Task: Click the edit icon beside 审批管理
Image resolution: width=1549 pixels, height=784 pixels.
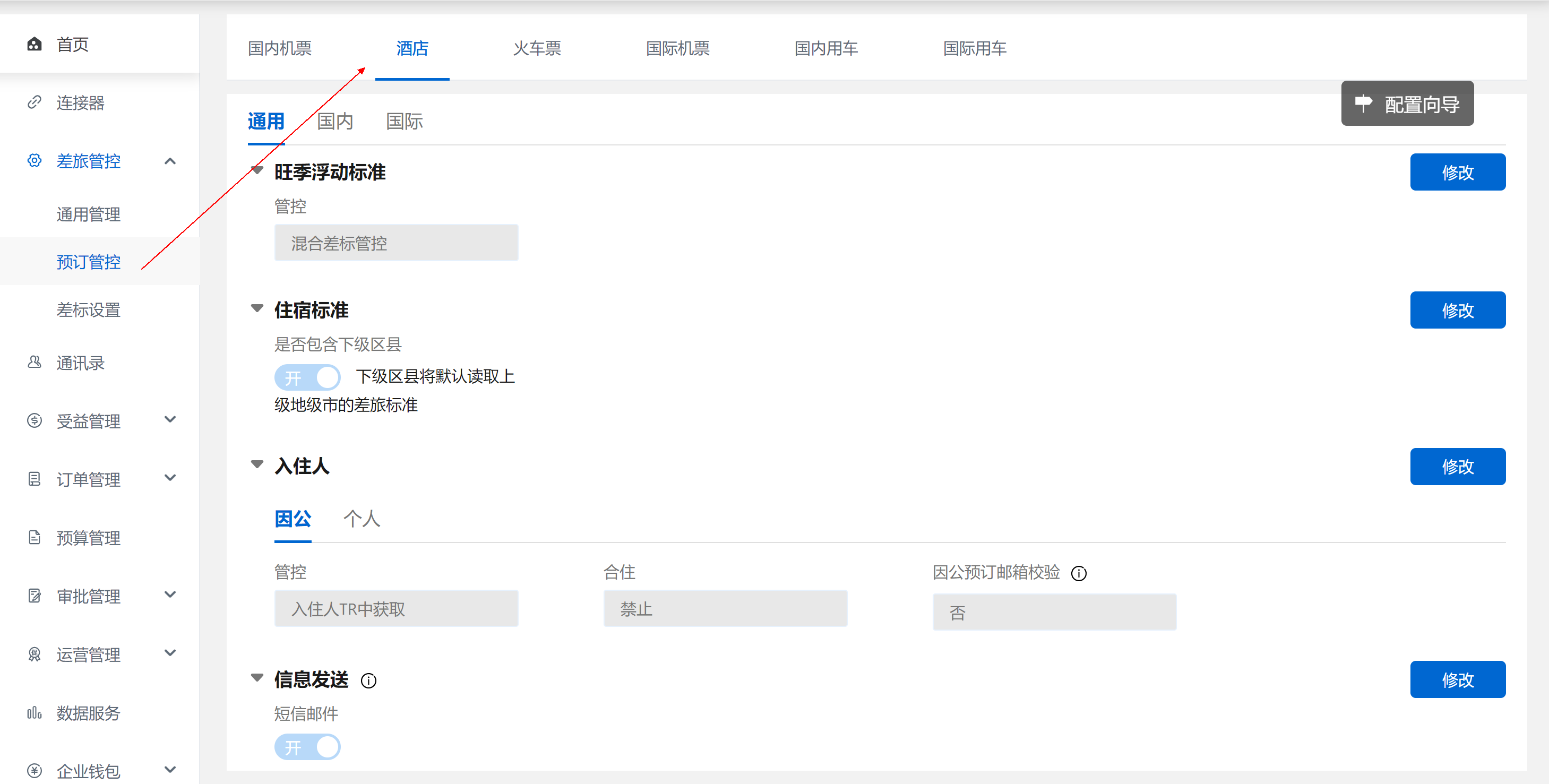Action: pos(35,596)
